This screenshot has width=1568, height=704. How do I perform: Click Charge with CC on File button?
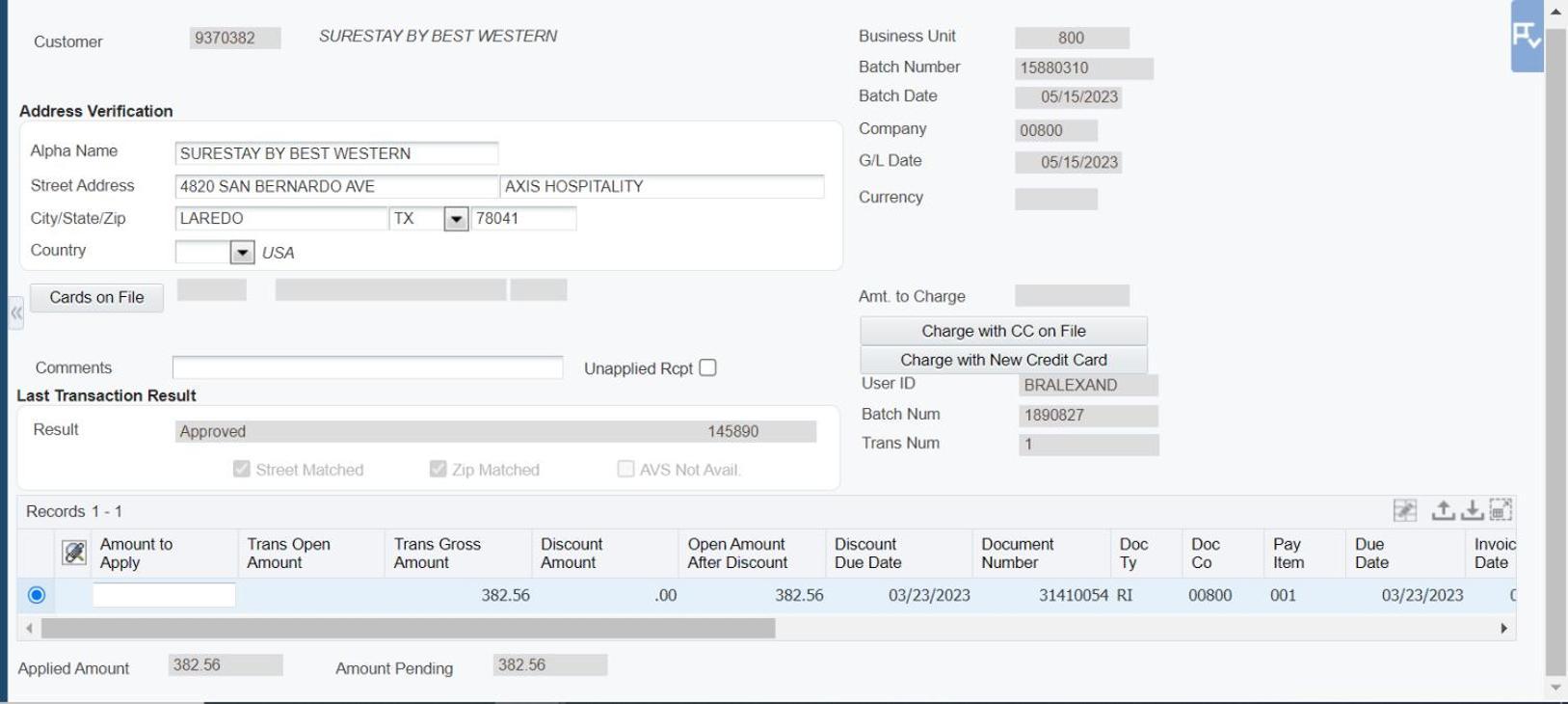tap(1003, 331)
